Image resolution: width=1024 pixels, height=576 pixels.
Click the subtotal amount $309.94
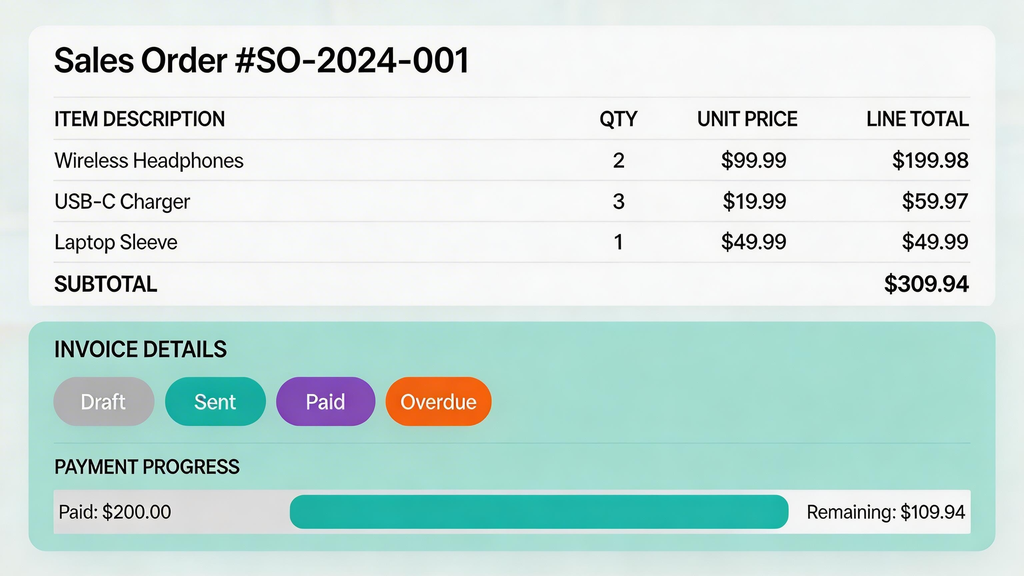pyautogui.click(x=925, y=284)
